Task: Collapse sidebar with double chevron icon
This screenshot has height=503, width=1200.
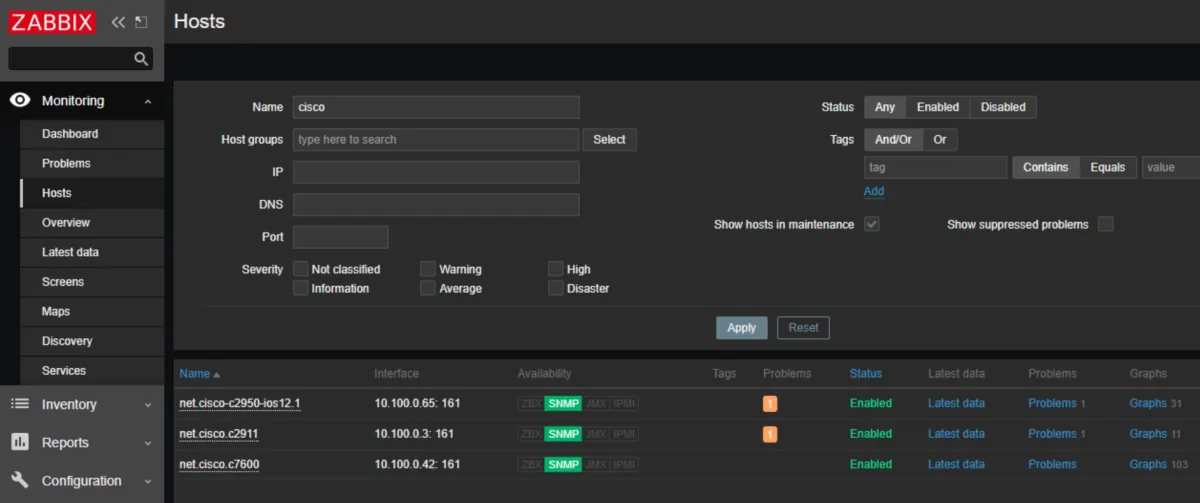Action: (x=118, y=22)
